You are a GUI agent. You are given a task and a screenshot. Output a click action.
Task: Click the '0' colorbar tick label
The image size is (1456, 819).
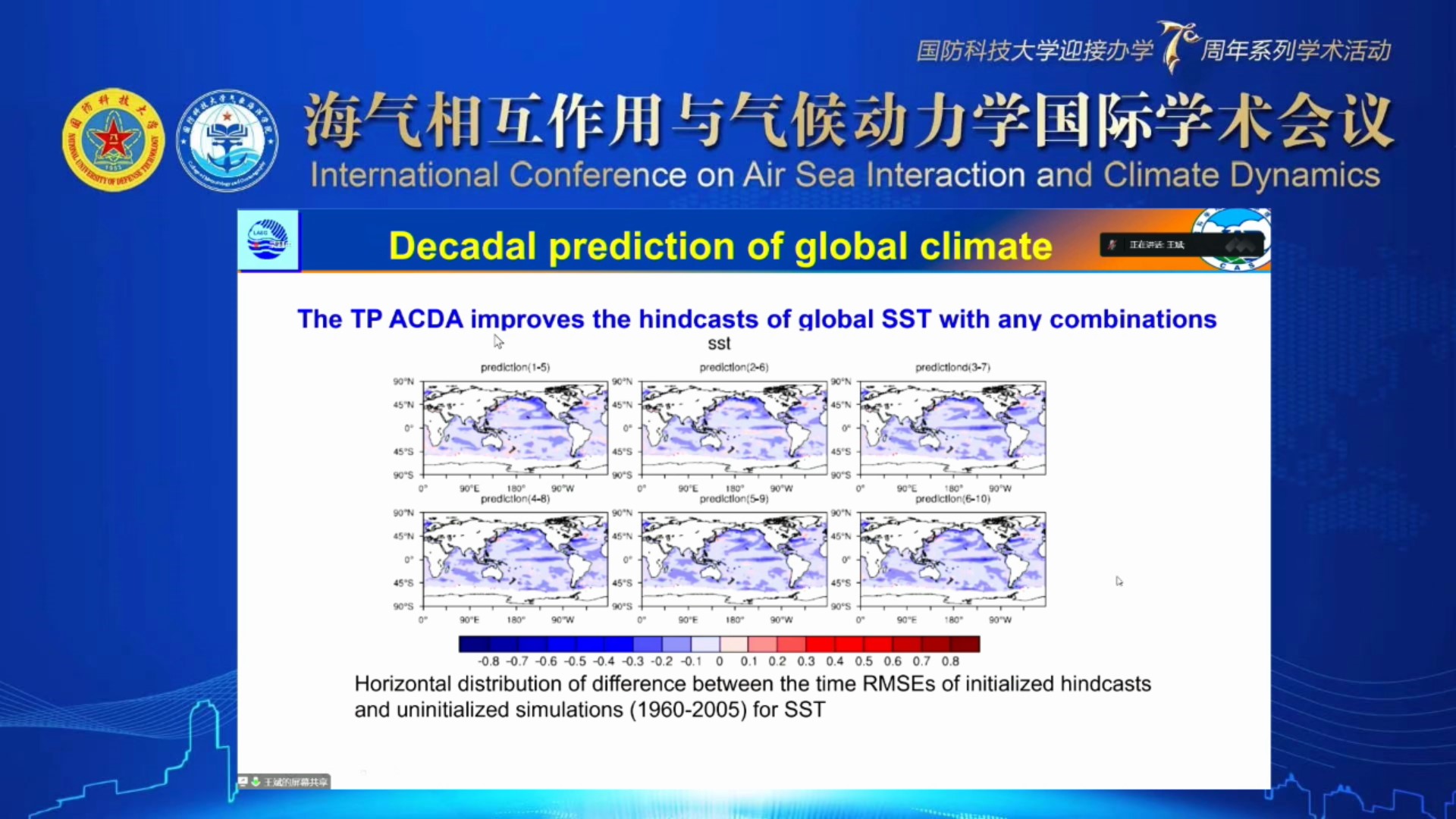pos(720,661)
